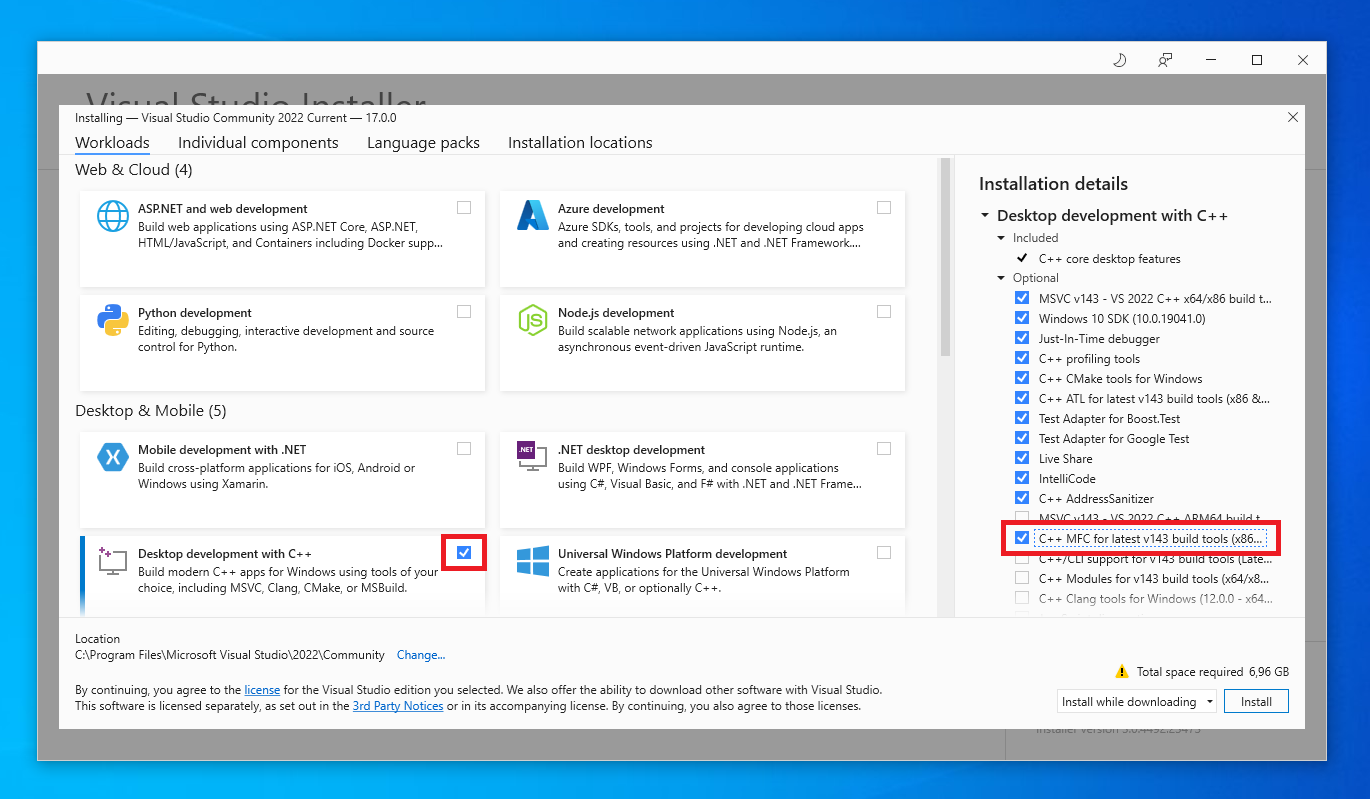
Task: Uncheck the Live Share component
Action: click(1022, 458)
